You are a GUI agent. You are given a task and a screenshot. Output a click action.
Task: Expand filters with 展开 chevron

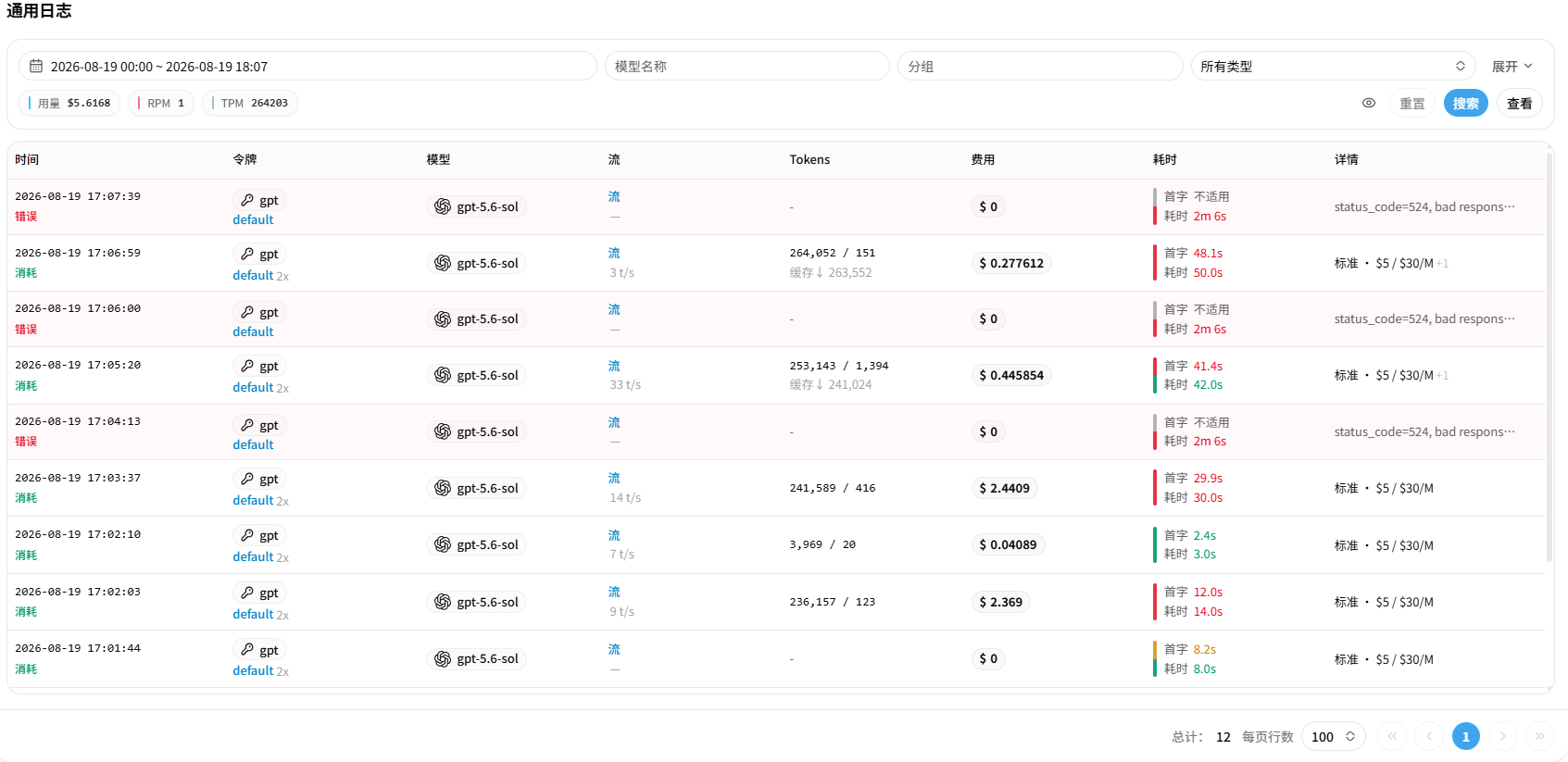point(1512,67)
